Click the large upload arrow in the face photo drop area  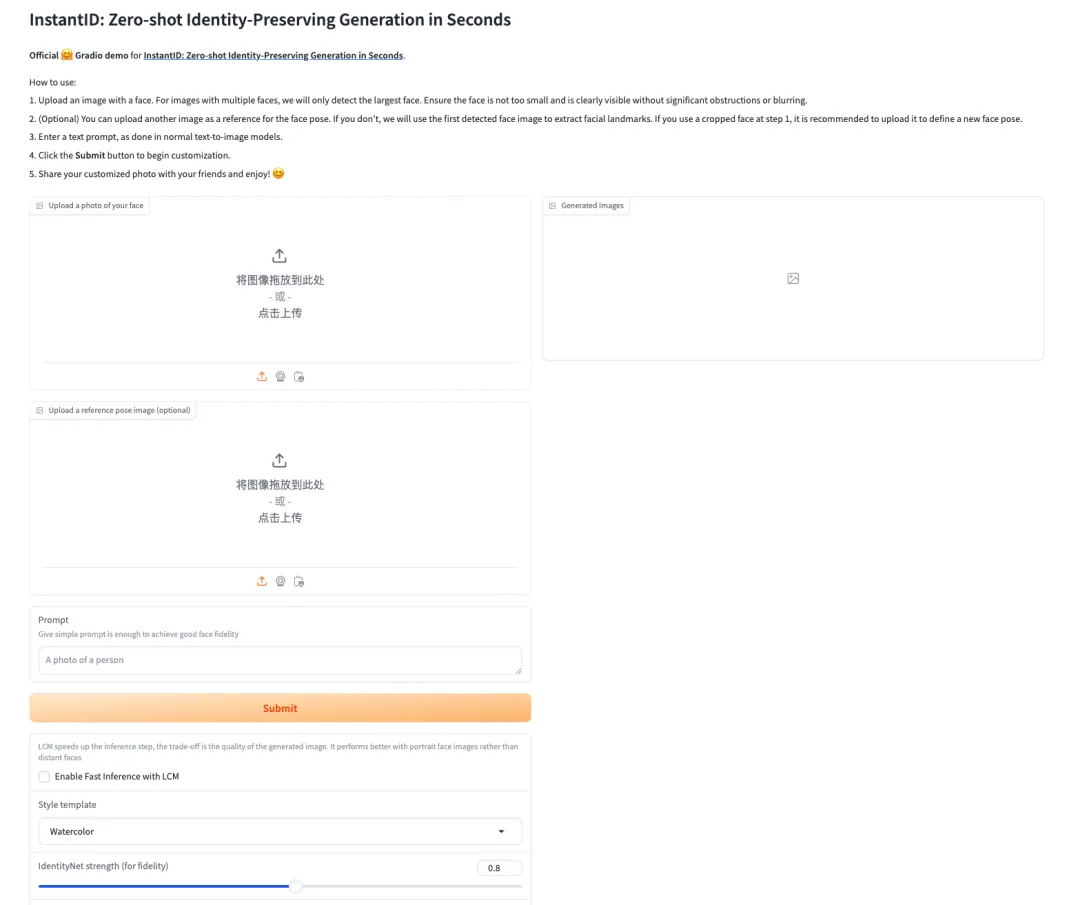point(279,256)
